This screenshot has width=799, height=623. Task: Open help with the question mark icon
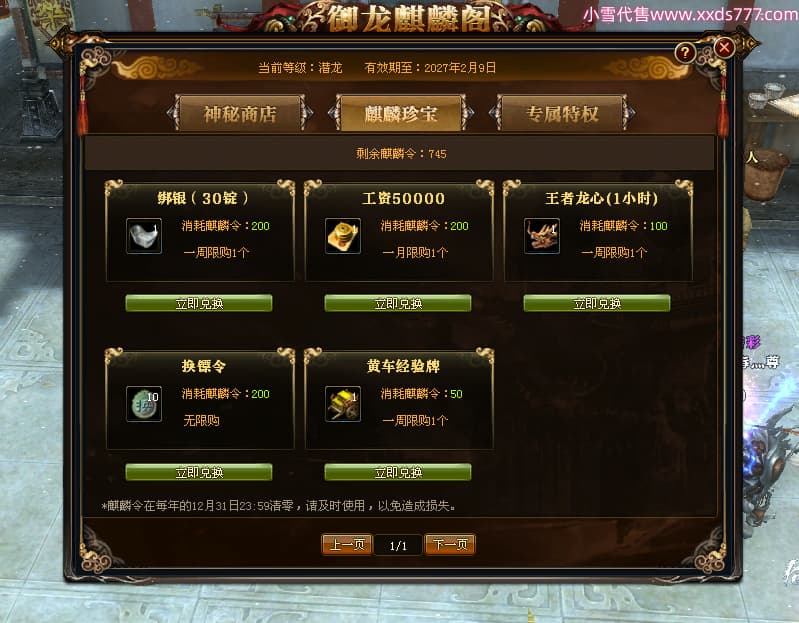(685, 52)
